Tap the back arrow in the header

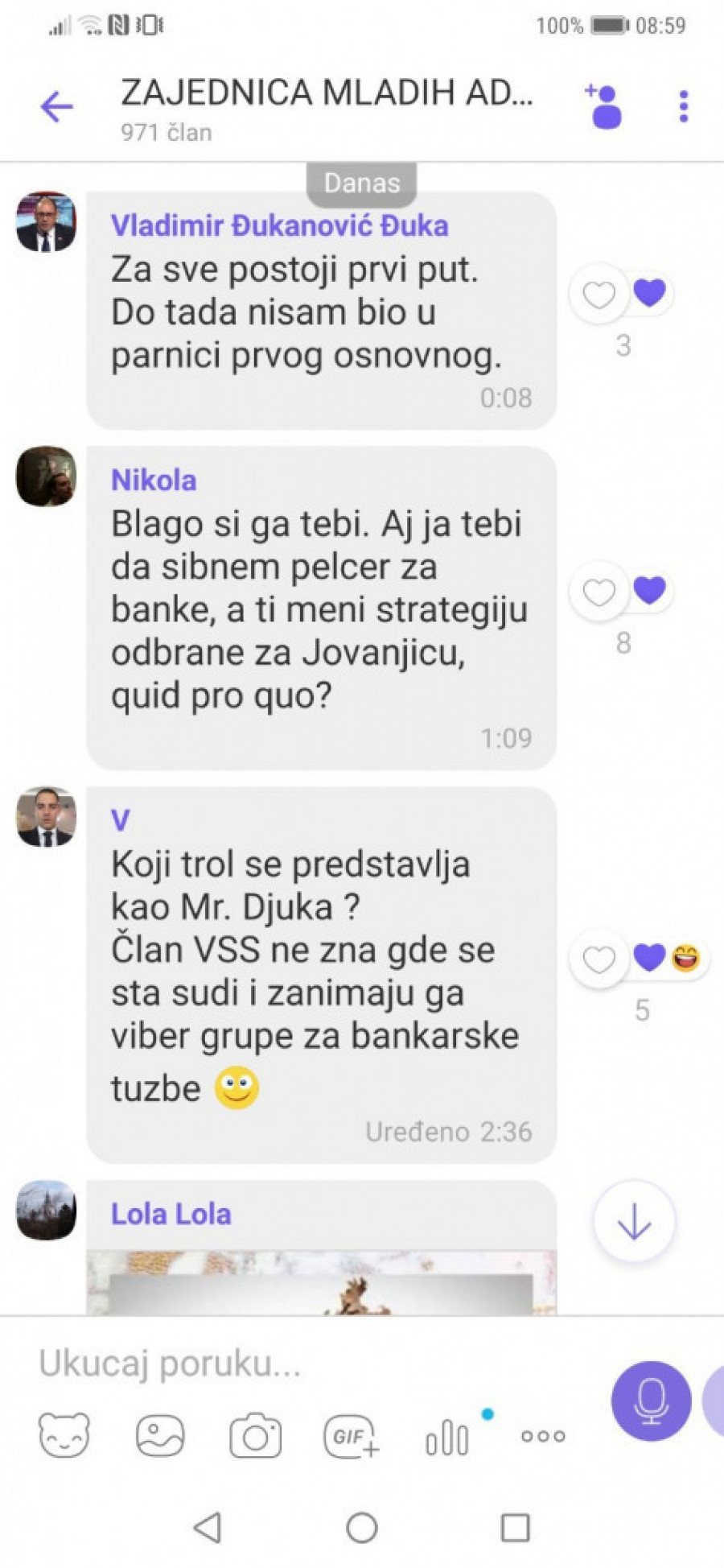[x=57, y=106]
